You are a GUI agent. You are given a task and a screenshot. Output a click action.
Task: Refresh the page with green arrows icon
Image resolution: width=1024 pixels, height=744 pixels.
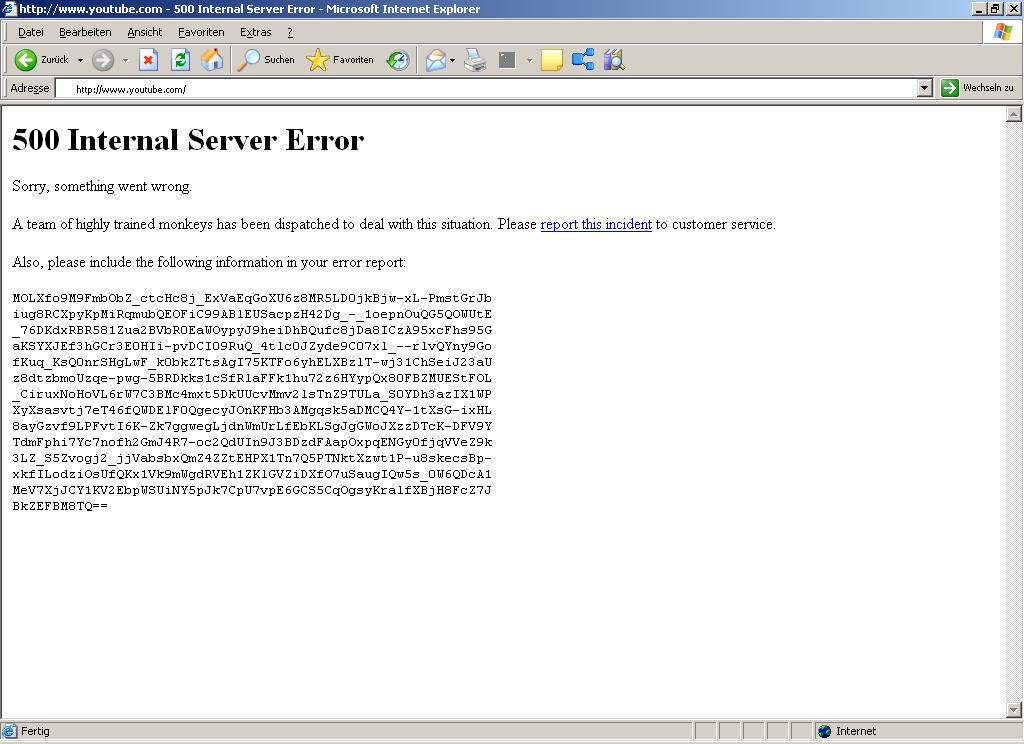[x=180, y=60]
